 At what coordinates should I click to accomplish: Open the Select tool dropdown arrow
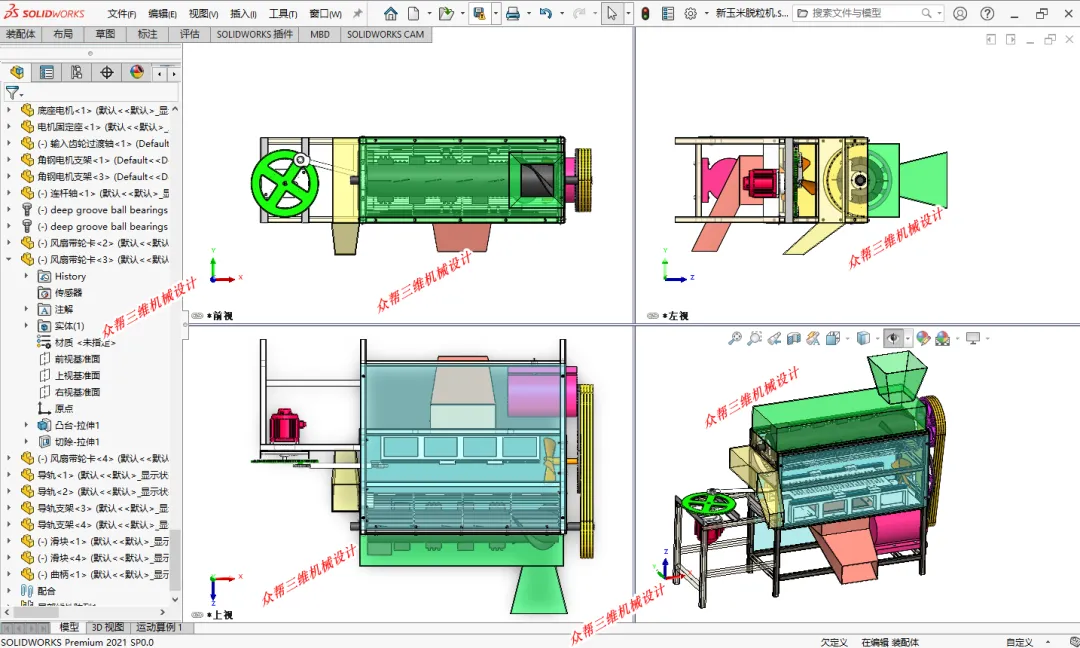click(627, 13)
